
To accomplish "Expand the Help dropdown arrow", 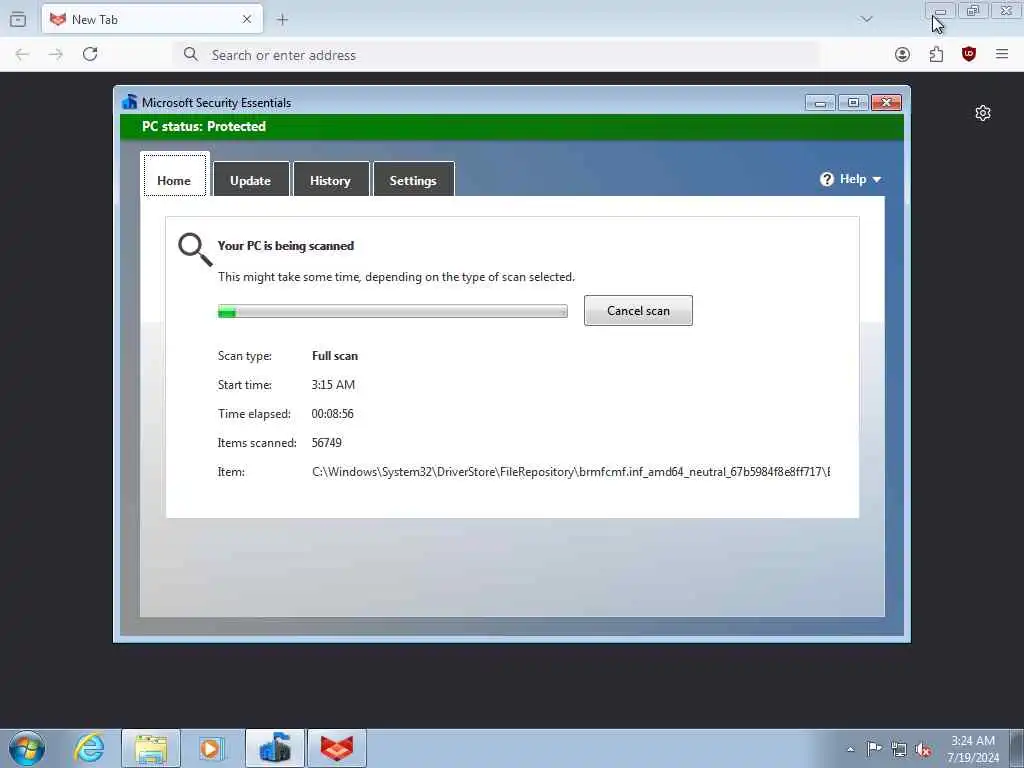I will [876, 180].
